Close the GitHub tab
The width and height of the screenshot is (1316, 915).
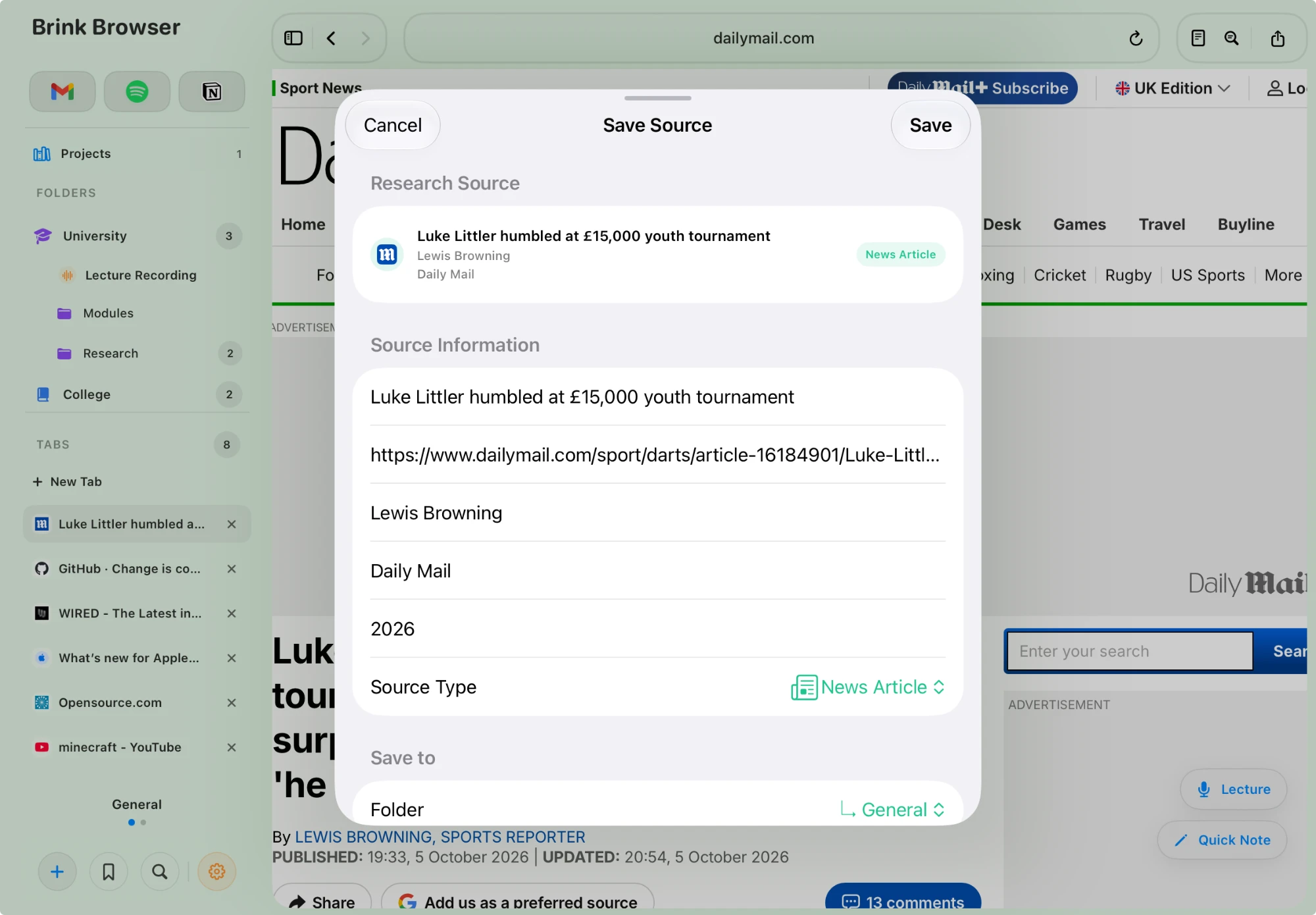coord(232,569)
